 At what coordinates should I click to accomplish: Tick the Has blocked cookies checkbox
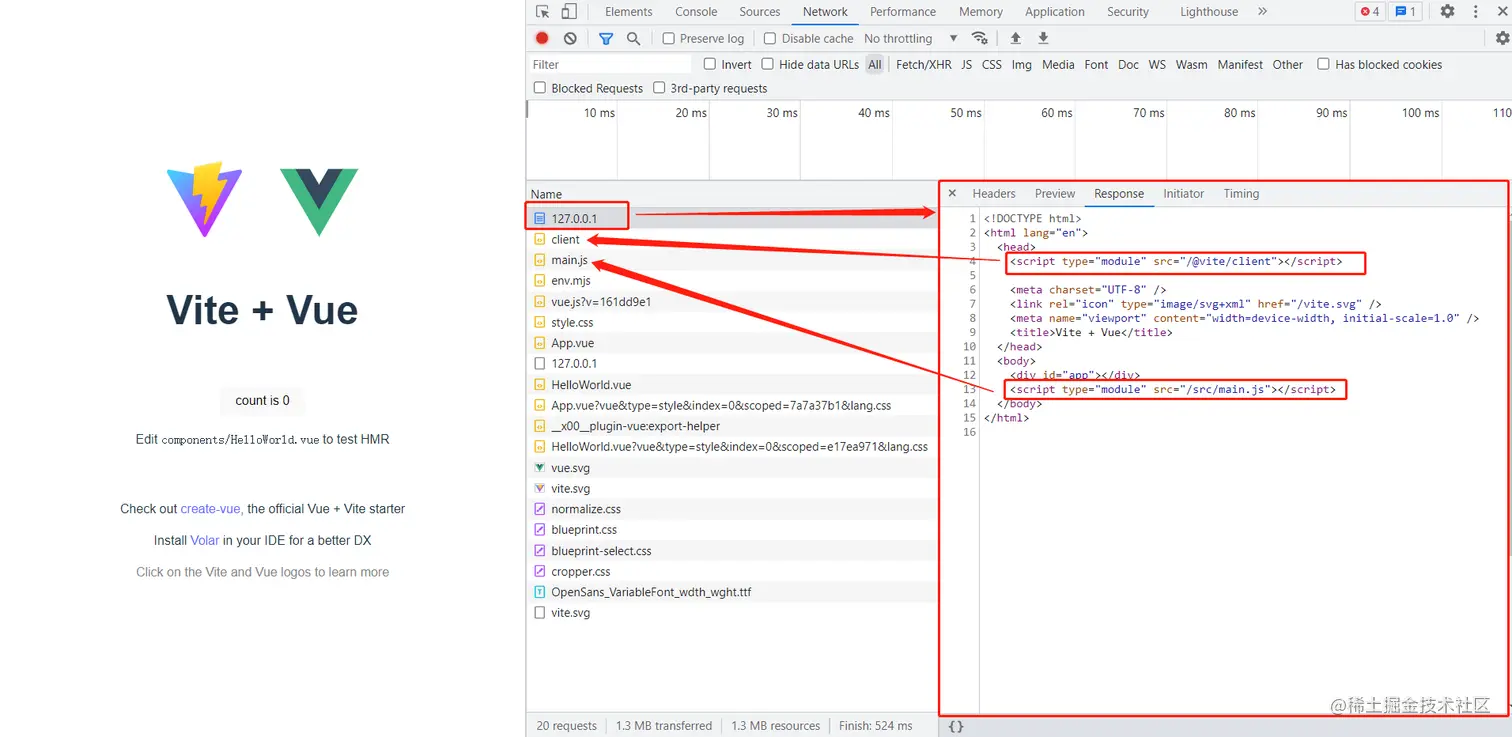pos(1324,64)
